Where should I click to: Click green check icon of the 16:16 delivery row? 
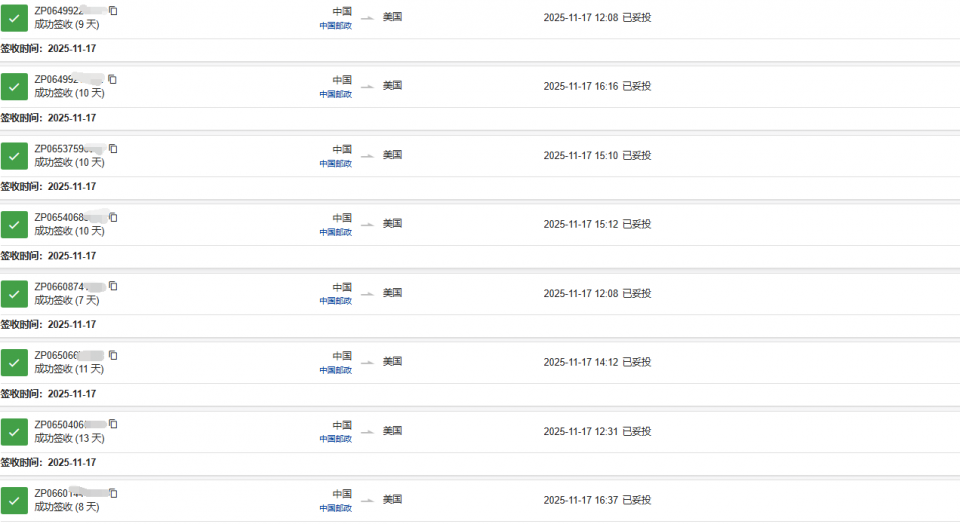[x=14, y=87]
